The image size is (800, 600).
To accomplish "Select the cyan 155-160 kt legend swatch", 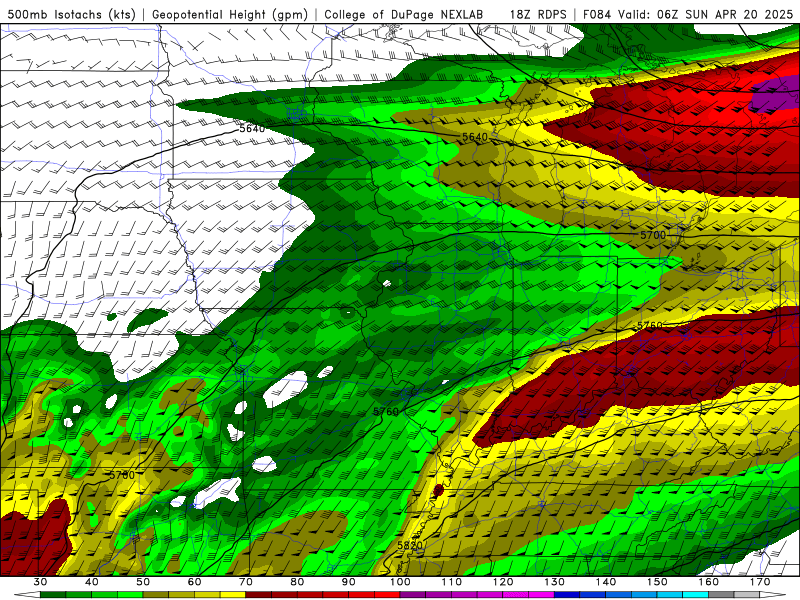I will click(696, 595).
